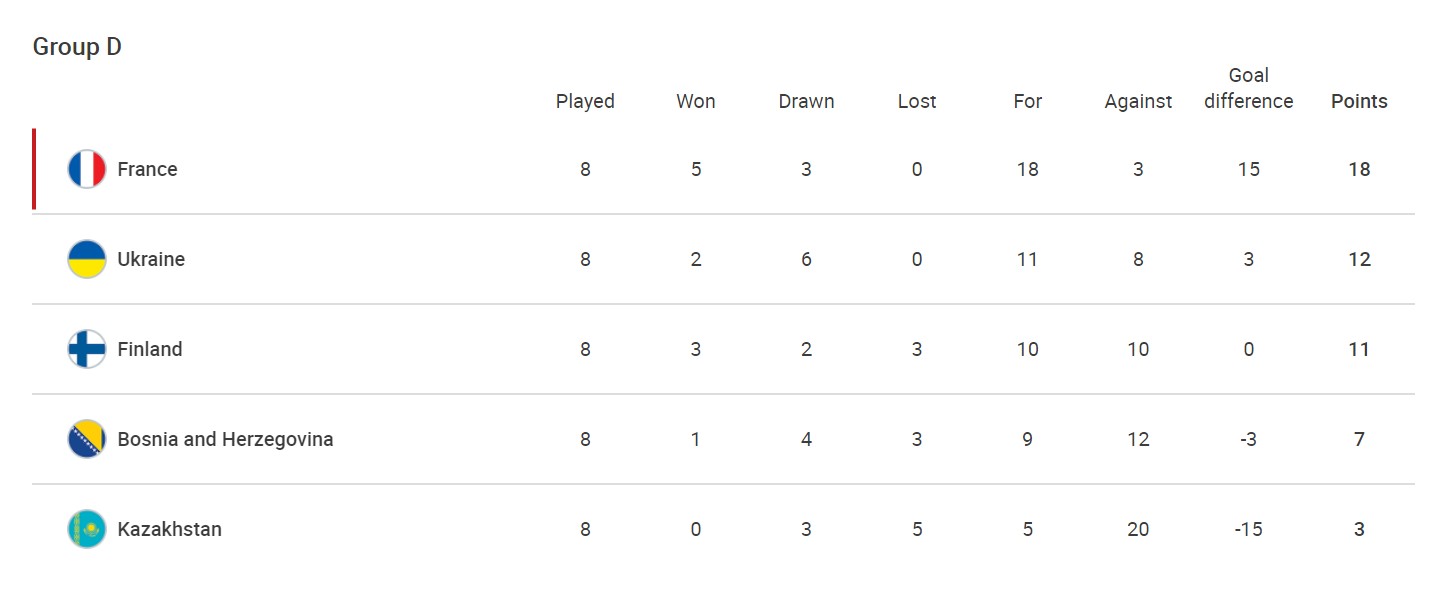Image resolution: width=1443 pixels, height=591 pixels.
Task: Click the Group D heading
Action: pos(77,47)
